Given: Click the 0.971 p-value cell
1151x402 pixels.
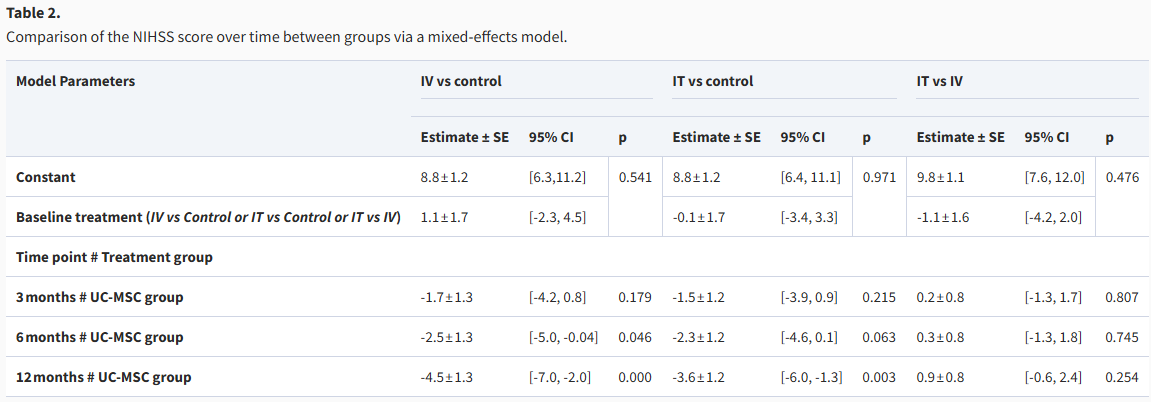Looking at the screenshot, I should [879, 177].
